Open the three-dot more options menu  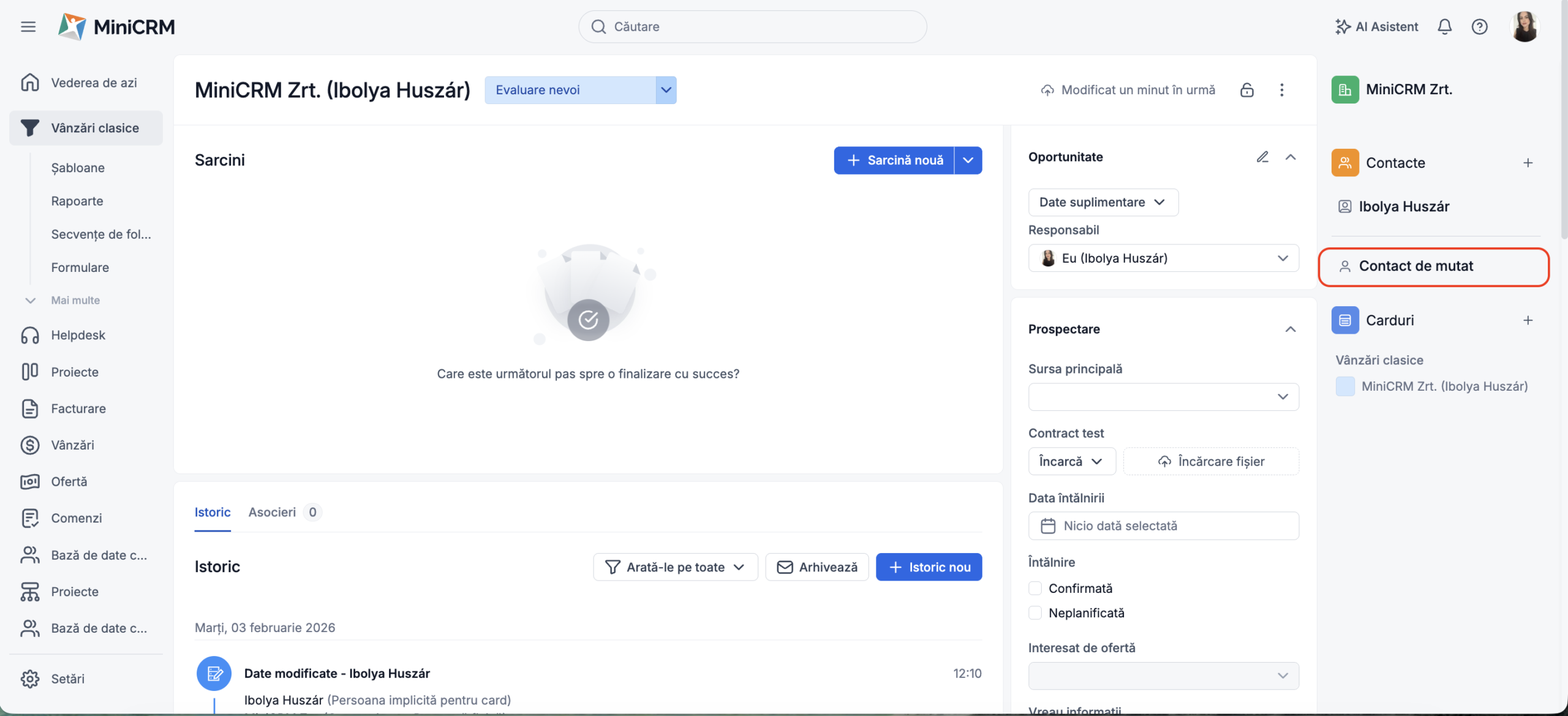point(1281,90)
